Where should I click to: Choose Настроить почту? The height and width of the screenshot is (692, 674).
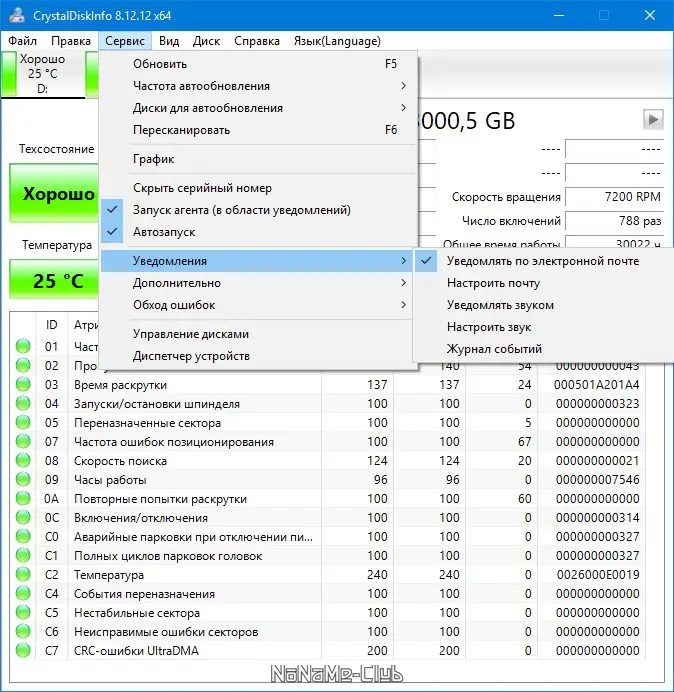coord(544,283)
